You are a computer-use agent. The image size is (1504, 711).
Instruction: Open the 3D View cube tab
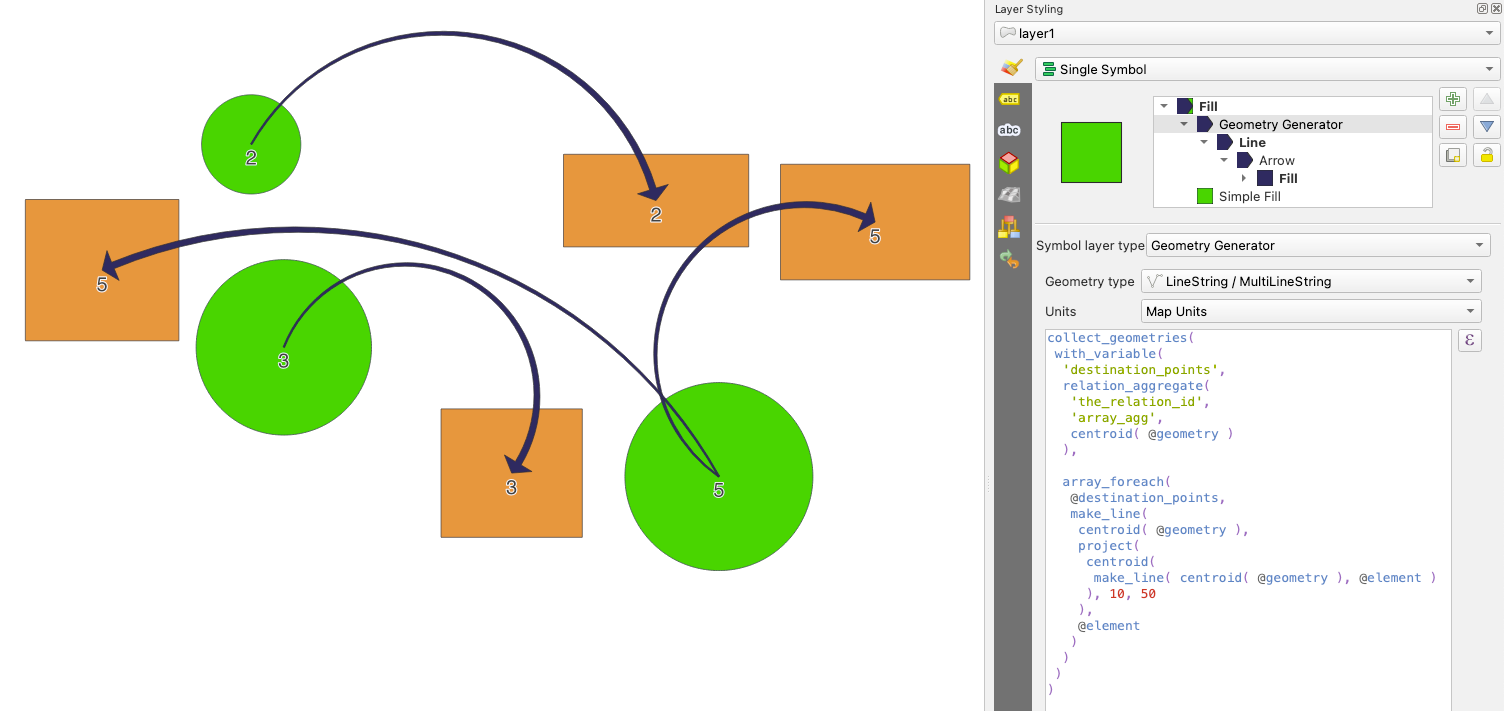(x=1010, y=162)
